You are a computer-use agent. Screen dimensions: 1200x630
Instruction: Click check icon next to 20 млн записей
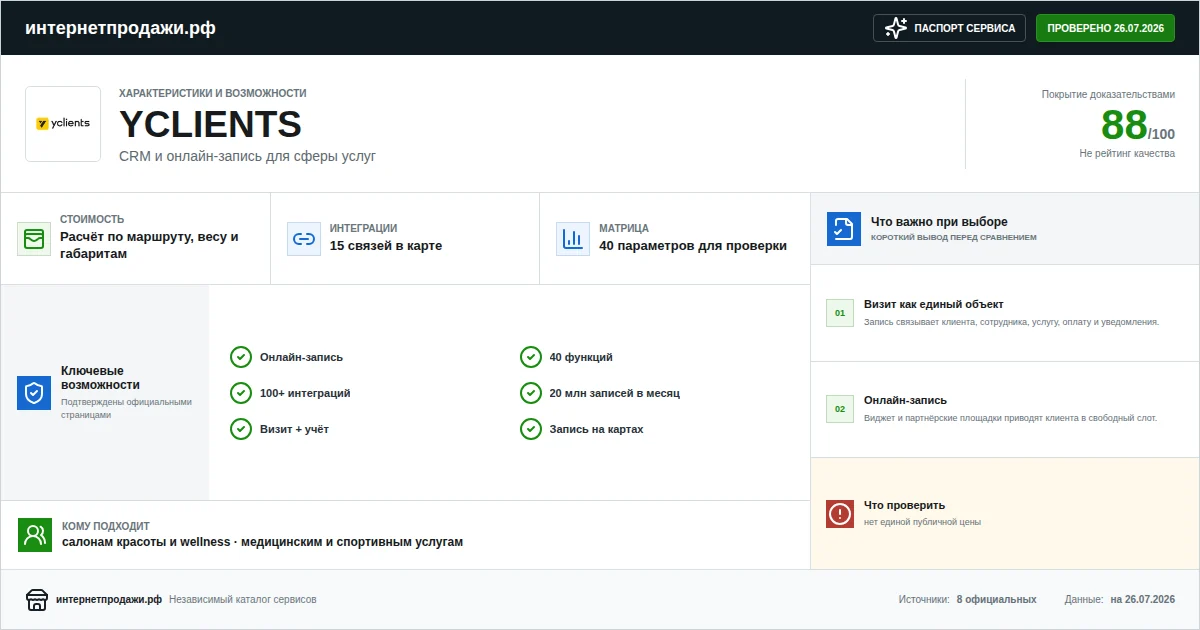(531, 393)
